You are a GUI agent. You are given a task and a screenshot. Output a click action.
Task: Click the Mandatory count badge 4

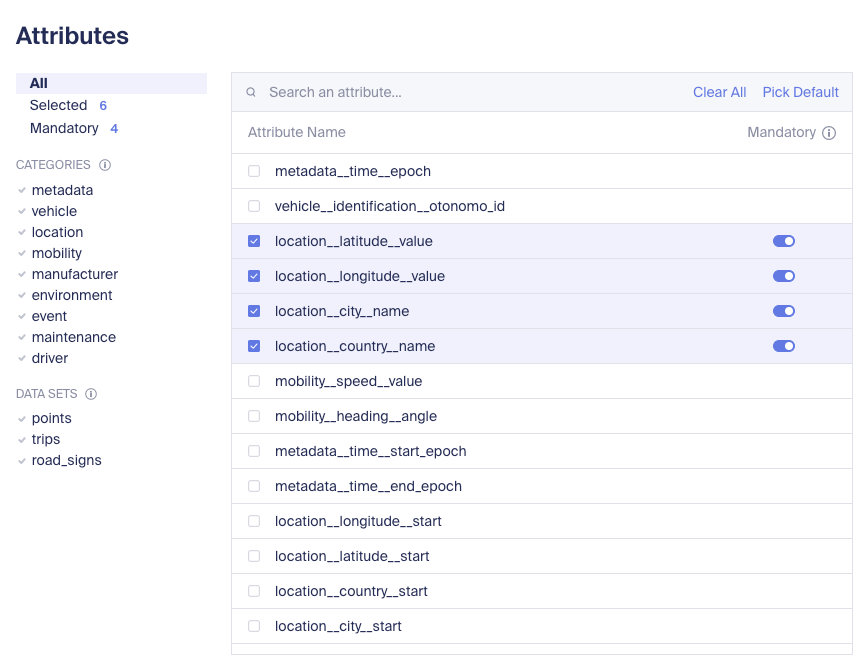[114, 129]
